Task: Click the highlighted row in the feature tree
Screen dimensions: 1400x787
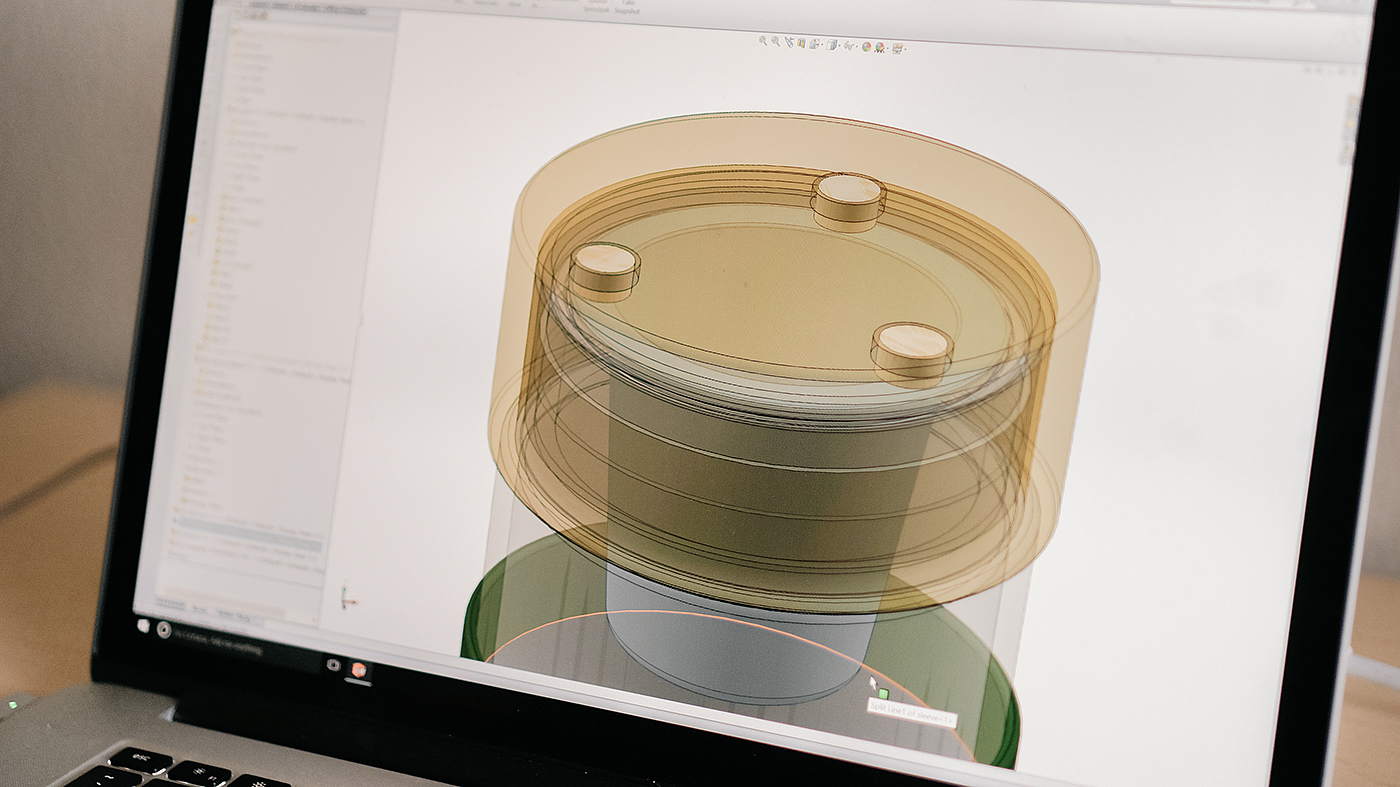Action: 249,534
